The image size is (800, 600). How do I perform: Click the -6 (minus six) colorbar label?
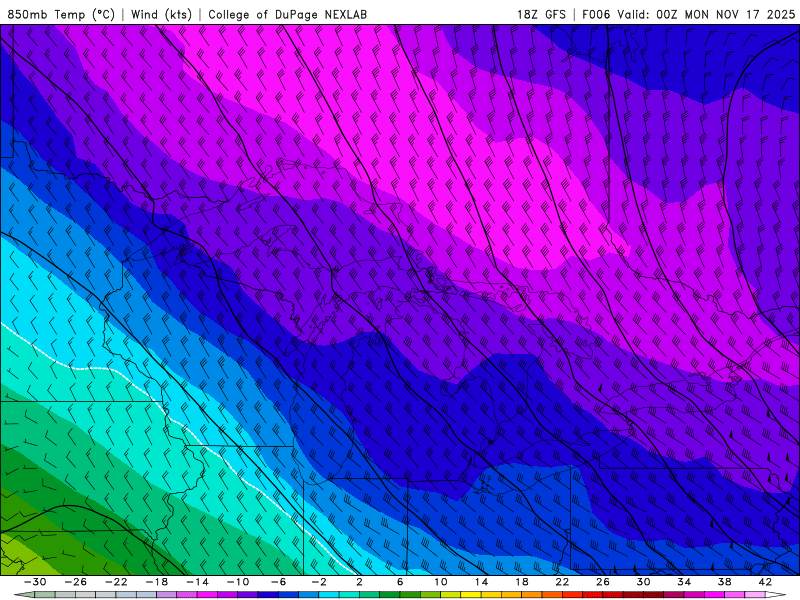pyautogui.click(x=278, y=582)
